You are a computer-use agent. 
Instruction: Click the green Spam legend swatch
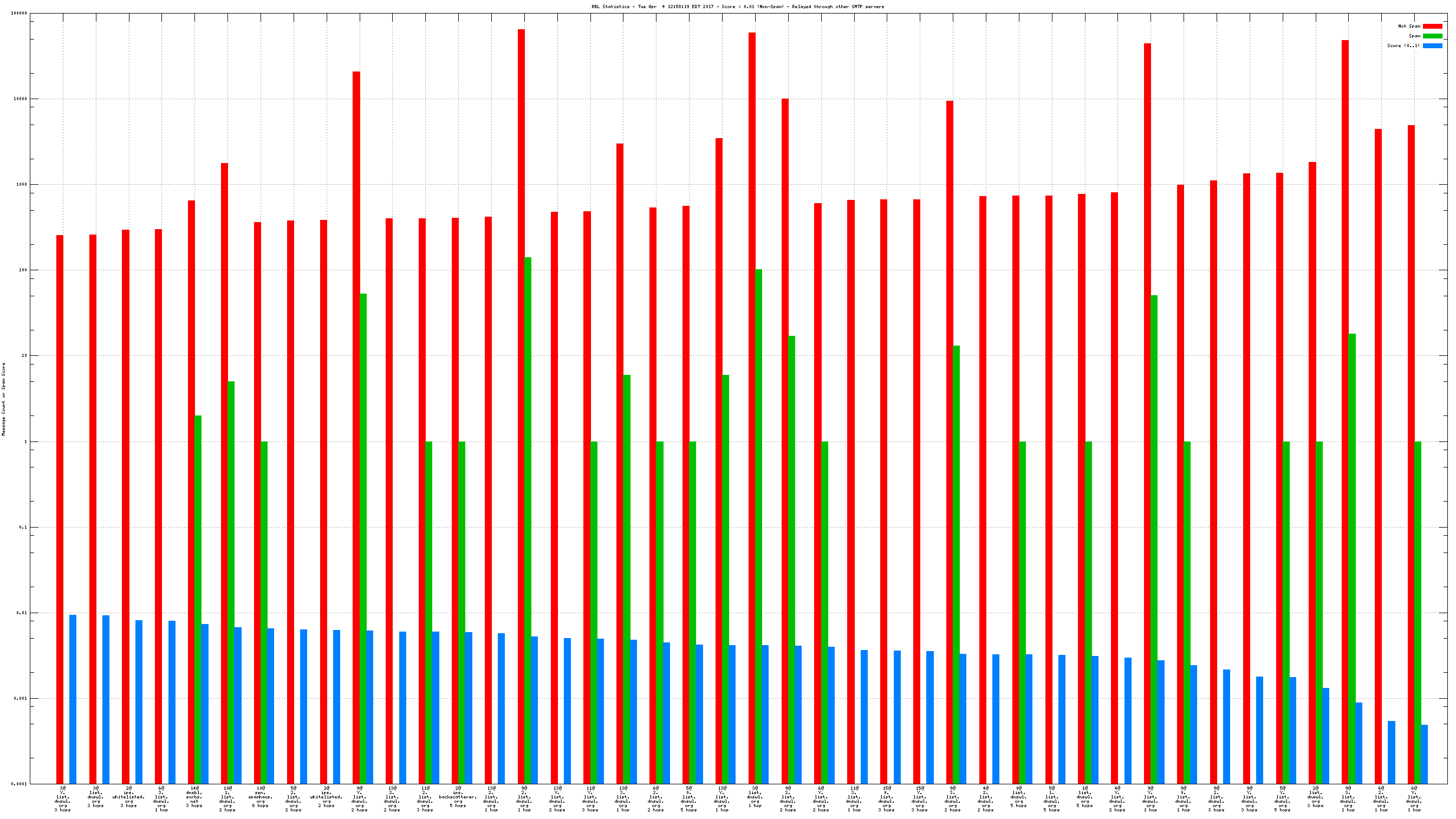click(1432, 36)
